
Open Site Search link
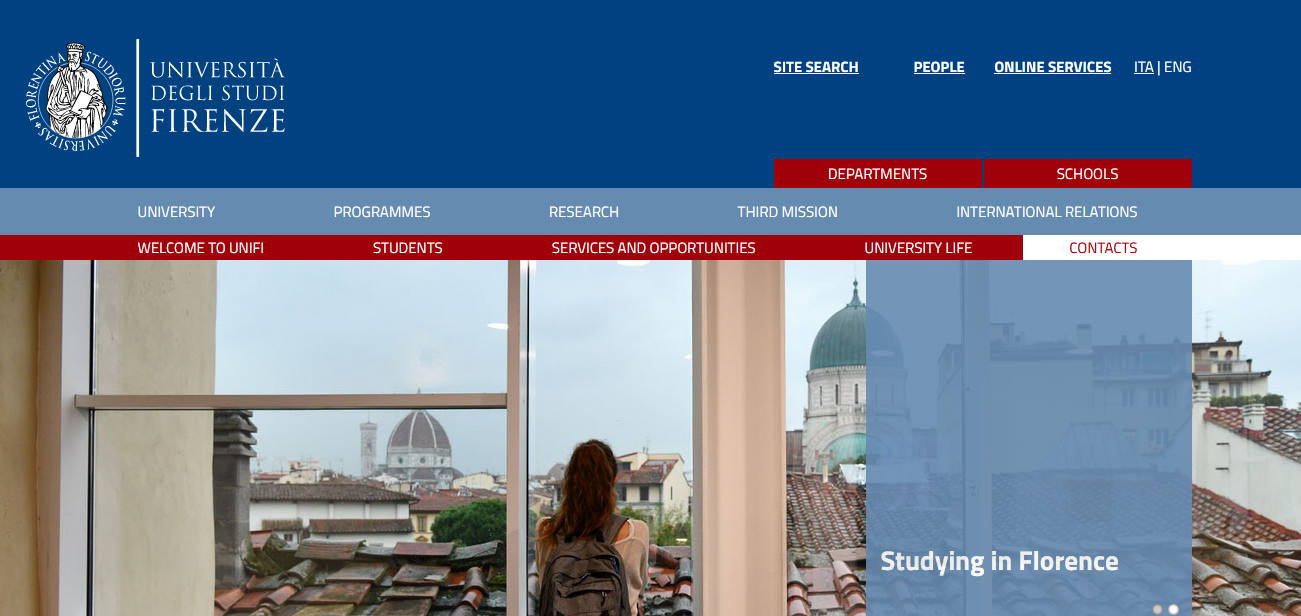[816, 67]
